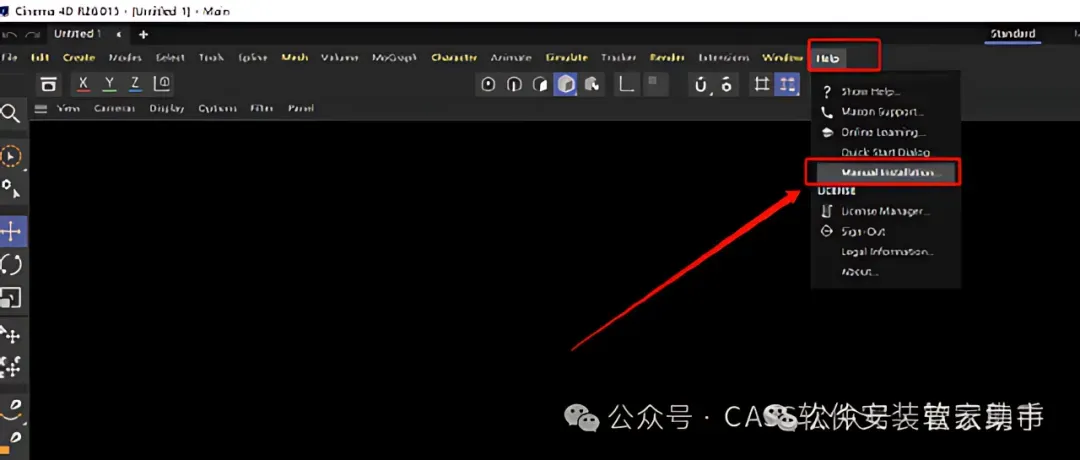This screenshot has width=1080, height=460.
Task: Select the Rotate tool
Action: point(11,264)
